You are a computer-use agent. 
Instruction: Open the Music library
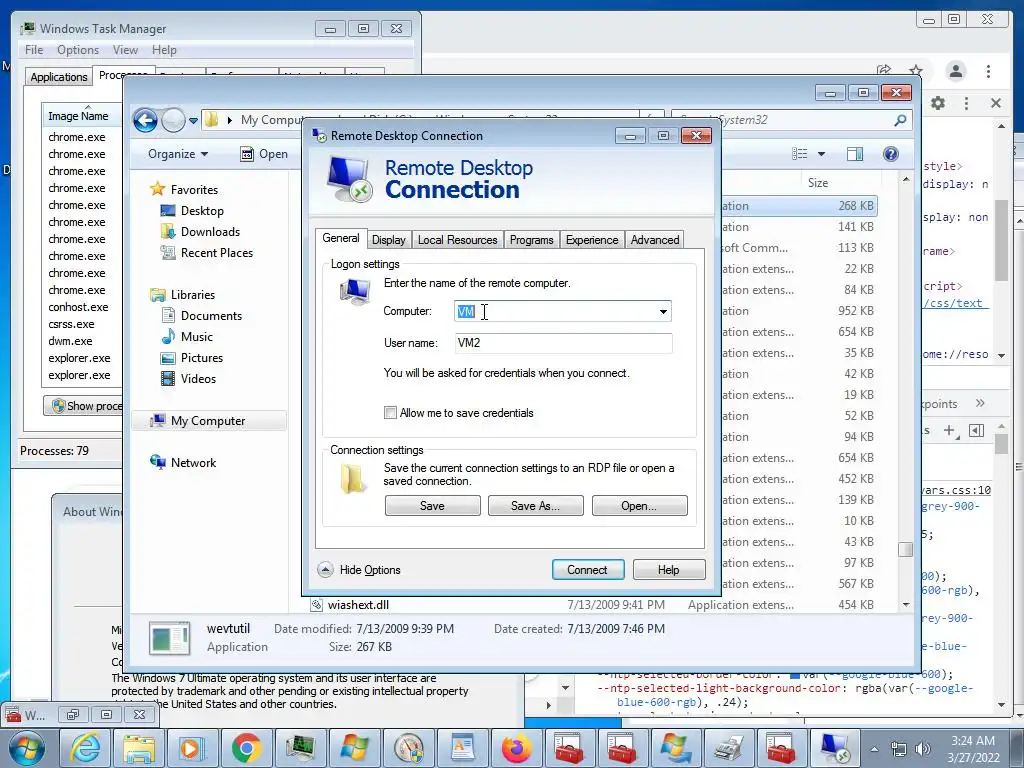197,337
